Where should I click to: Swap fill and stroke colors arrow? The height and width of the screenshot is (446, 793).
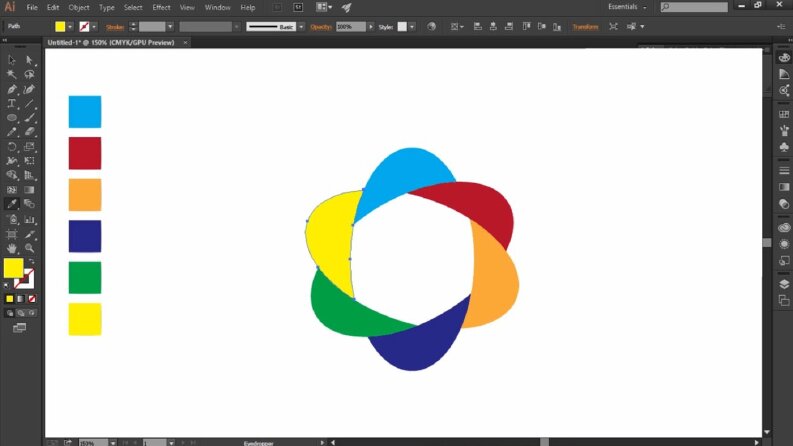(x=31, y=261)
